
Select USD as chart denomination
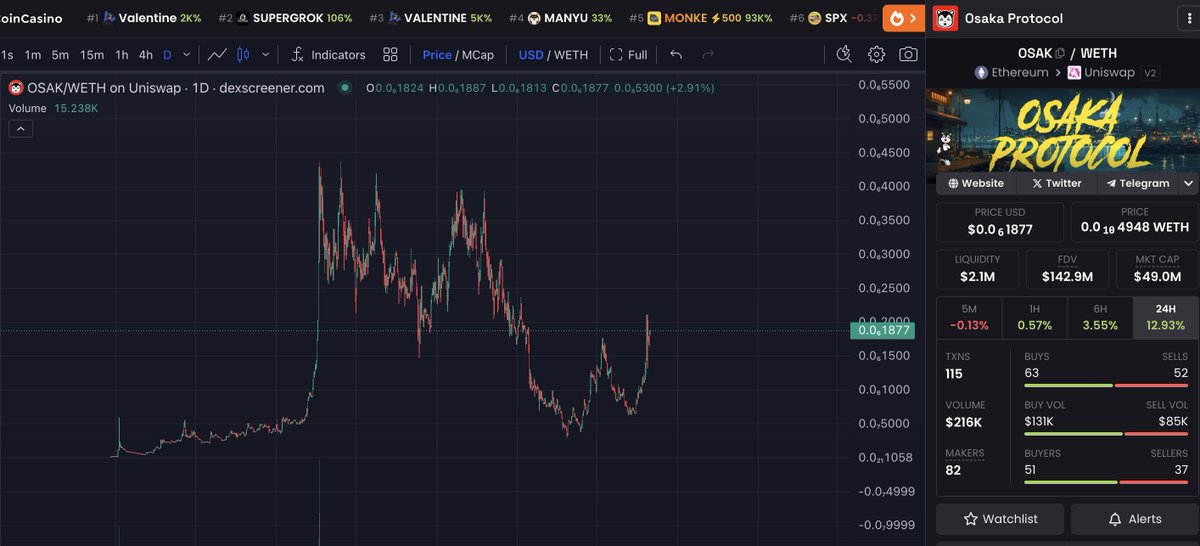click(530, 55)
